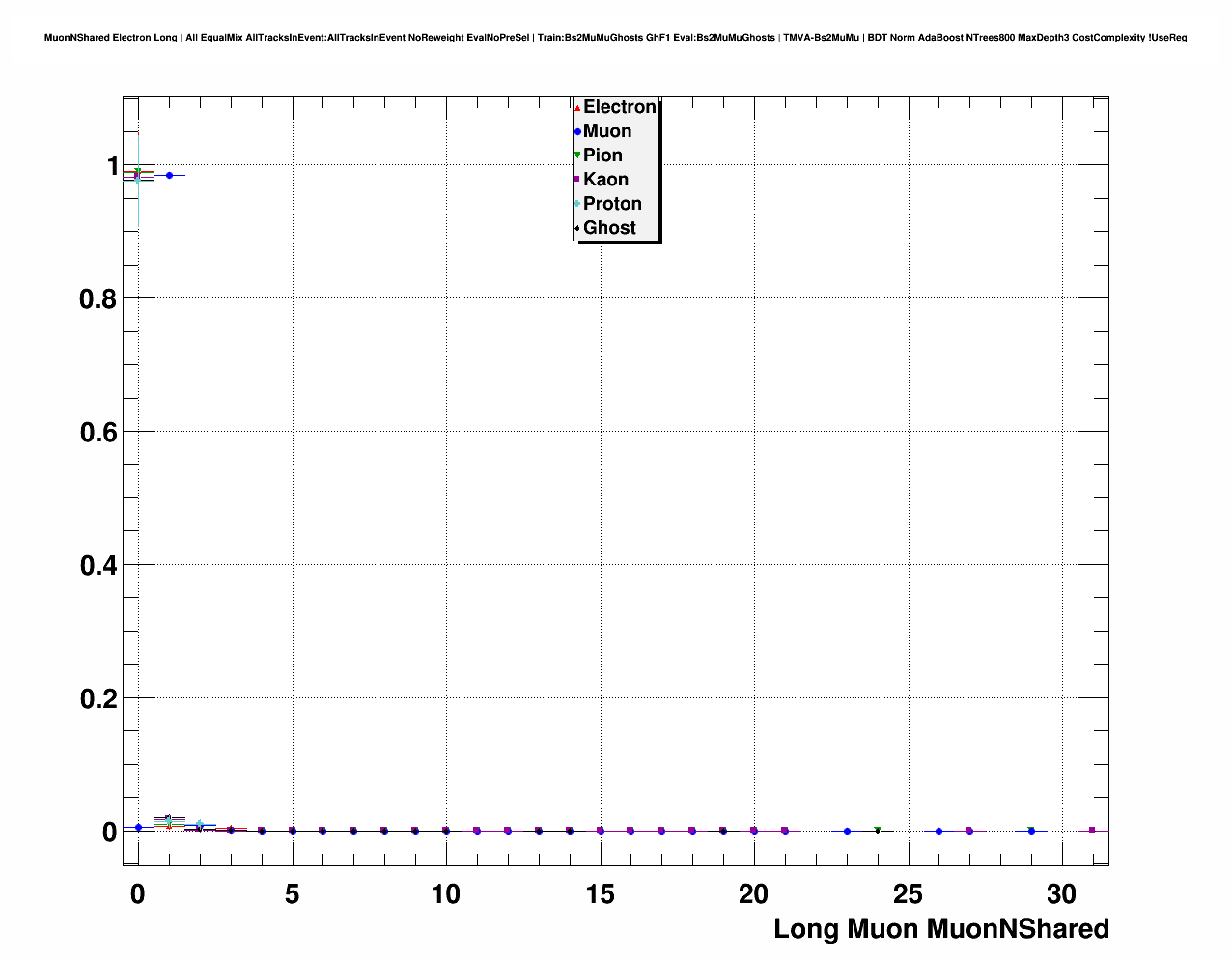Click the purple Kaon square in the legend
The width and height of the screenshot is (1232, 962).
(x=577, y=180)
